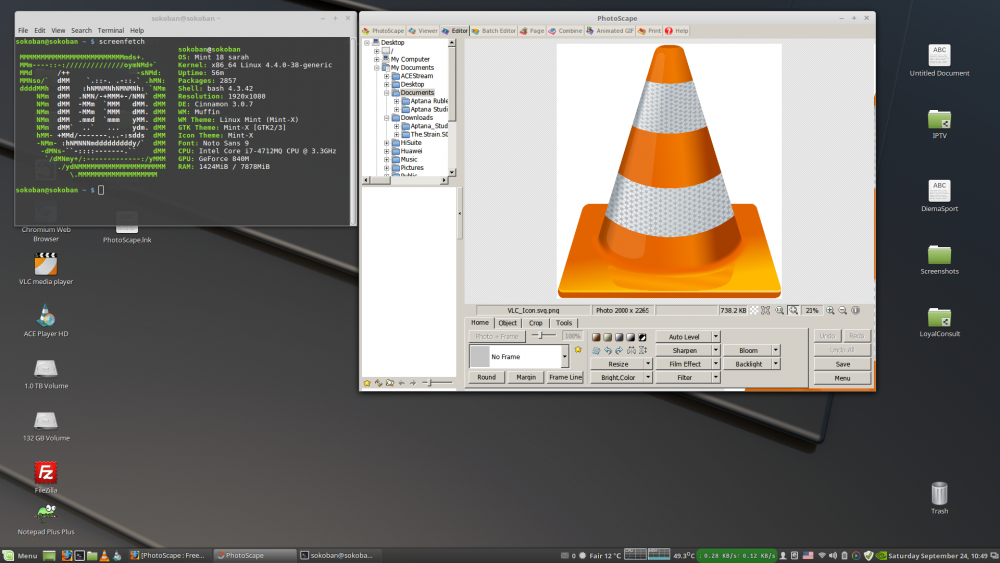Select the Huawei folder in the tree
The image size is (1000, 563).
(x=411, y=151)
